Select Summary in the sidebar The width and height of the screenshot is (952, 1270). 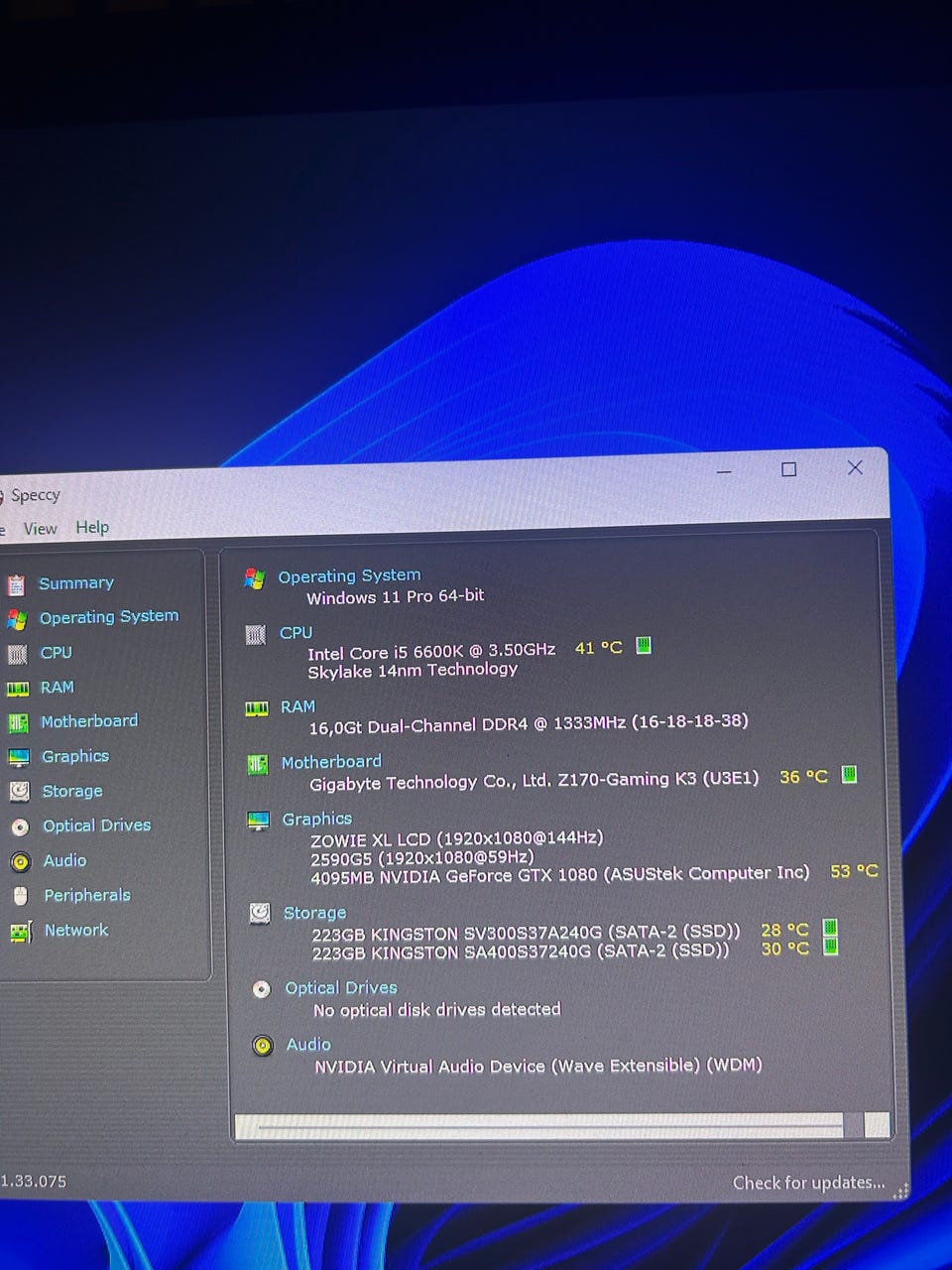point(76,583)
